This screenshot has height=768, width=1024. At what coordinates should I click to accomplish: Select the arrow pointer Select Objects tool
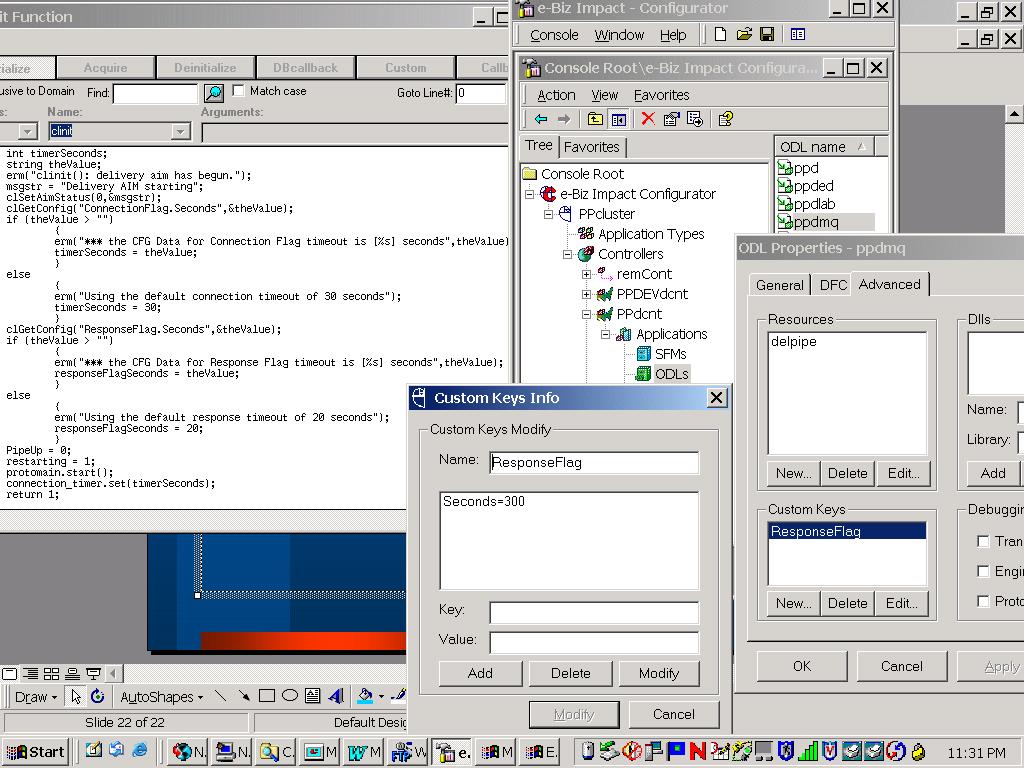point(76,696)
